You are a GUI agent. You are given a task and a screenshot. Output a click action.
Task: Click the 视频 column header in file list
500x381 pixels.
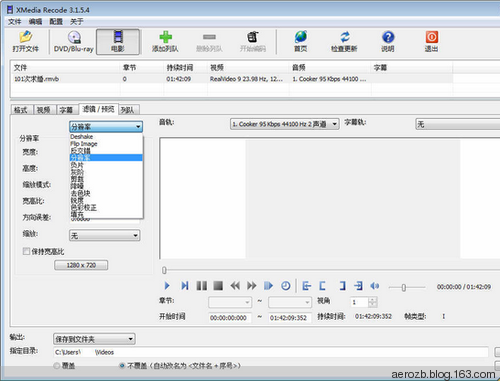coord(248,67)
